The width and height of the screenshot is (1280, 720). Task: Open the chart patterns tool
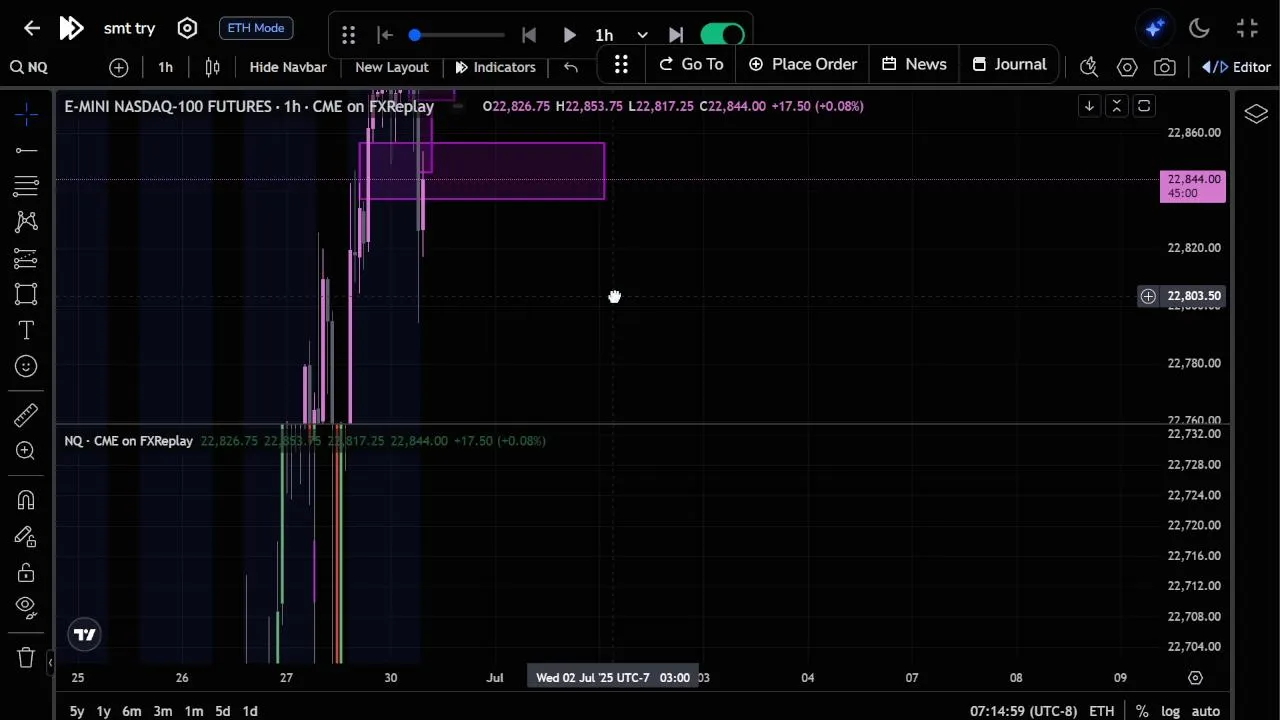coord(26,222)
